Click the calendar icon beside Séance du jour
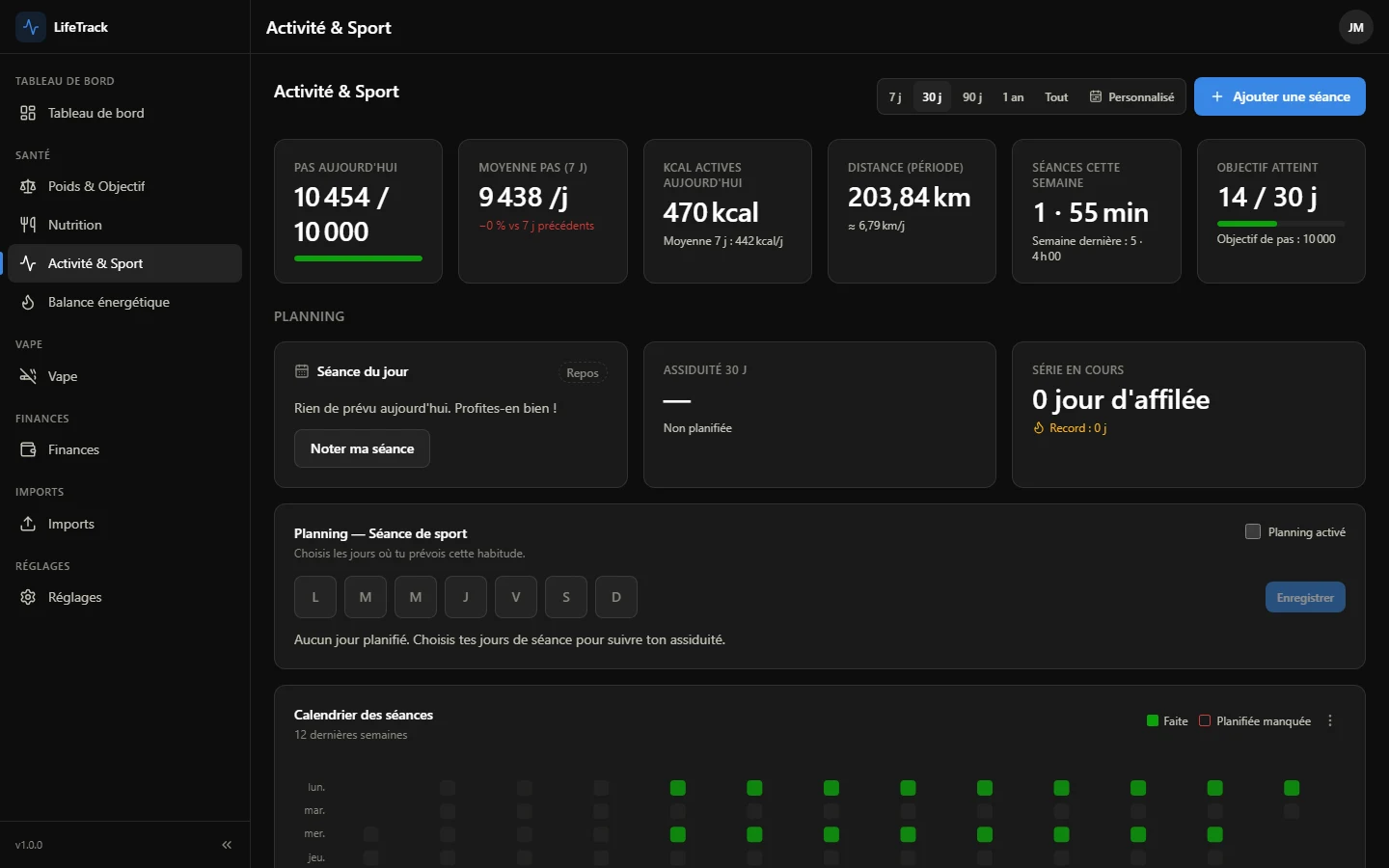 click(x=302, y=371)
